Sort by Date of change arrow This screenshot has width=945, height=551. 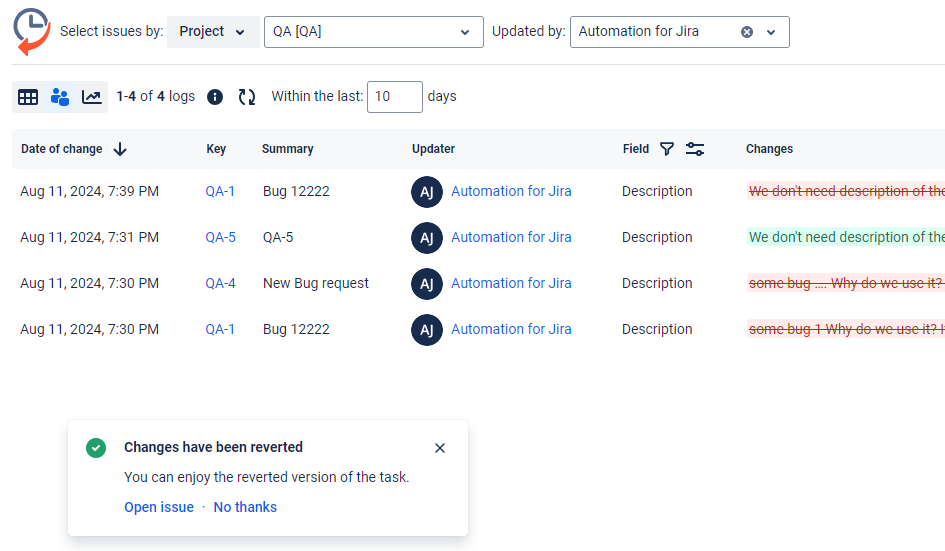(120, 149)
